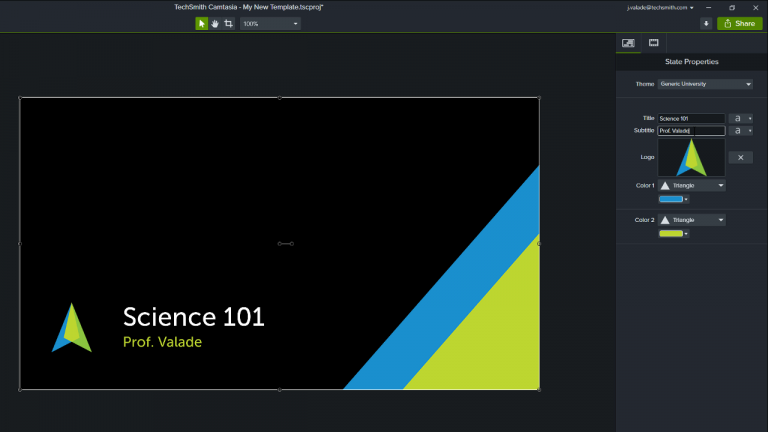Viewport: 768px width, 432px height.
Task: Click the canvas center rotation handle
Action: click(x=286, y=243)
